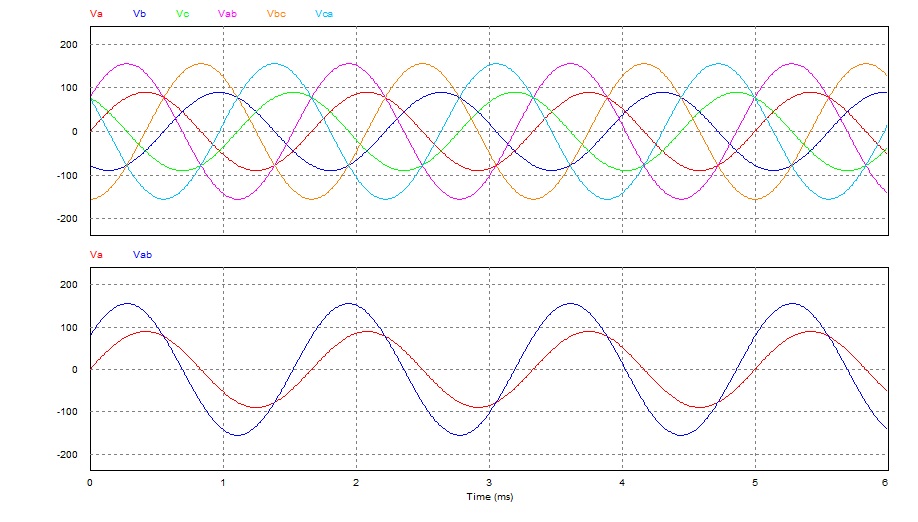
Task: Click the -200 y-axis label in bottom plot
Action: (x=67, y=455)
